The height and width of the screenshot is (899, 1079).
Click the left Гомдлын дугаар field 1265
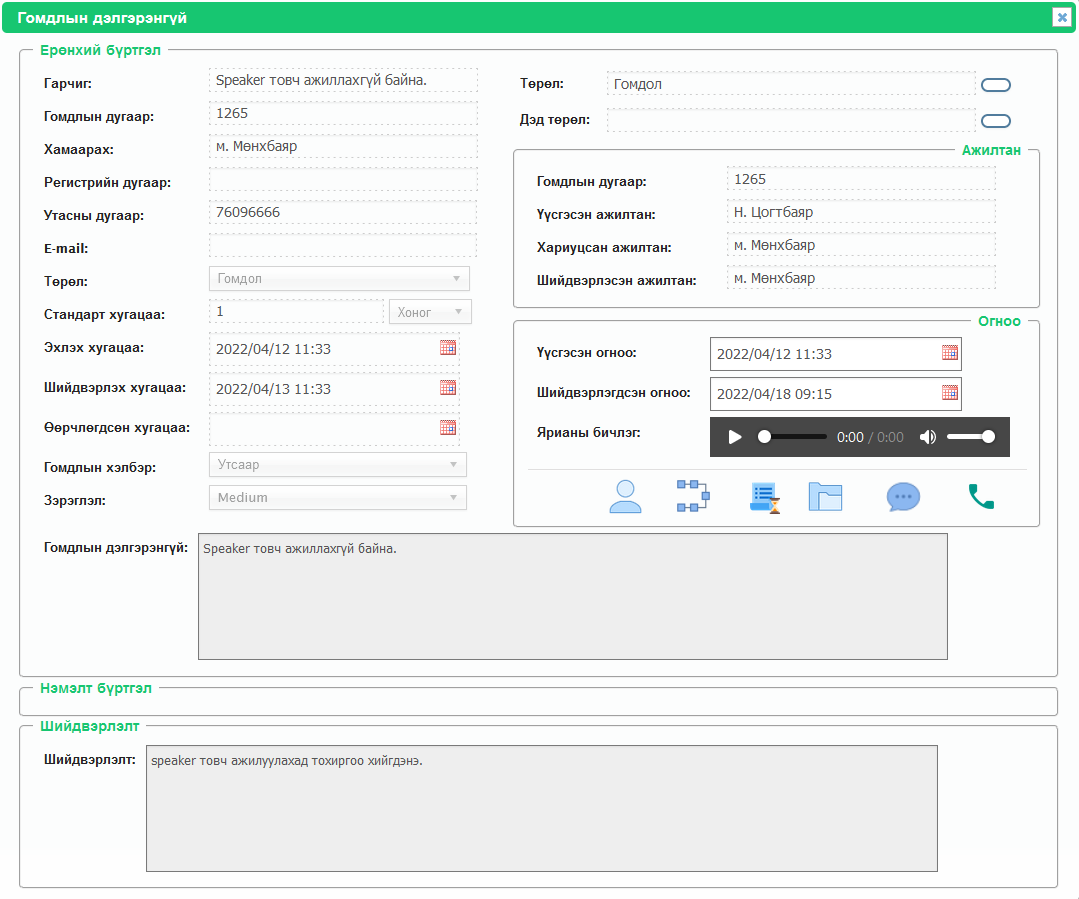click(343, 113)
